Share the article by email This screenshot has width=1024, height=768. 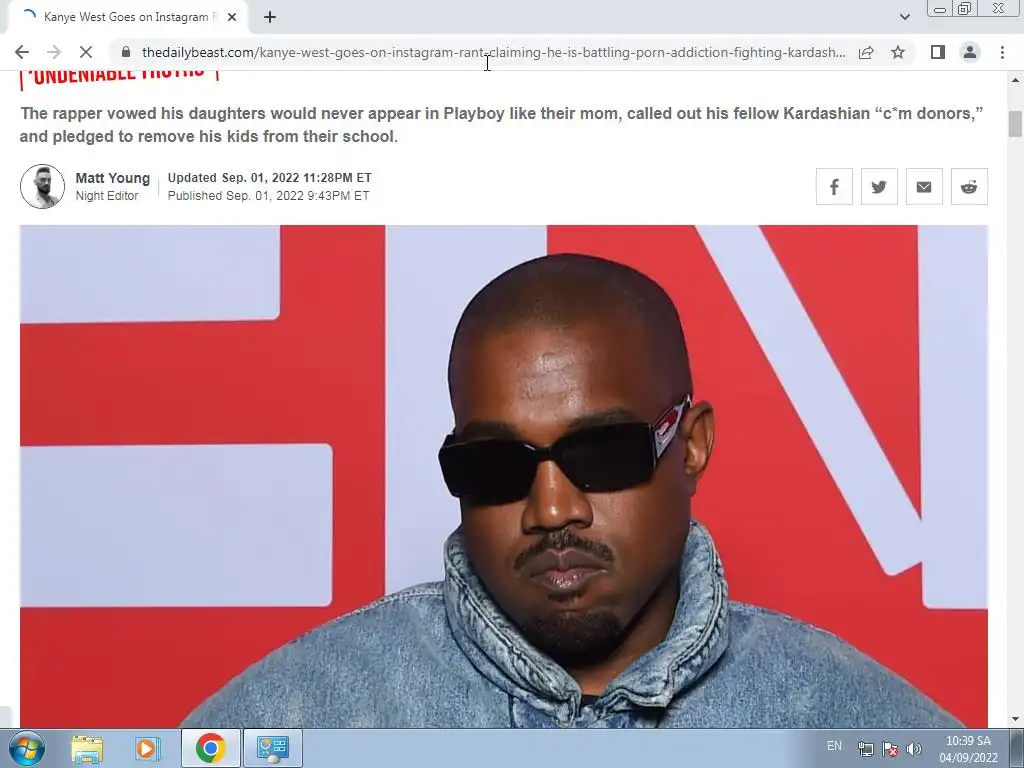924,187
